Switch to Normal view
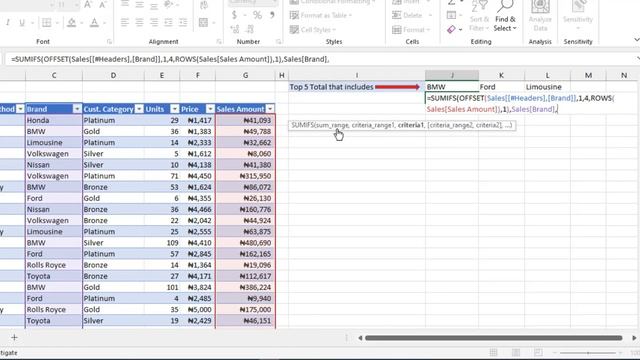This screenshot has width=640, height=360. (x=493, y=353)
